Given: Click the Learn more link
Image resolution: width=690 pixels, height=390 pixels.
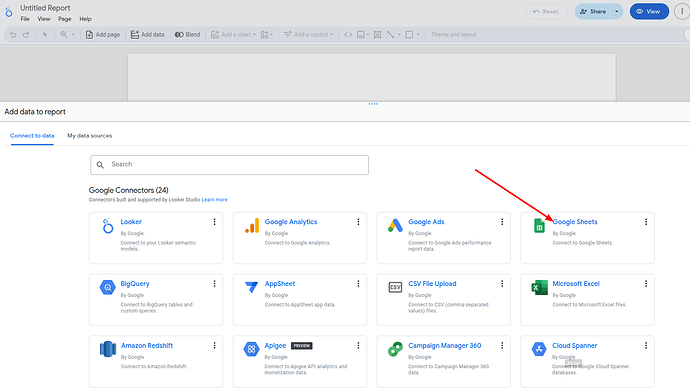Looking at the screenshot, I should [x=214, y=200].
